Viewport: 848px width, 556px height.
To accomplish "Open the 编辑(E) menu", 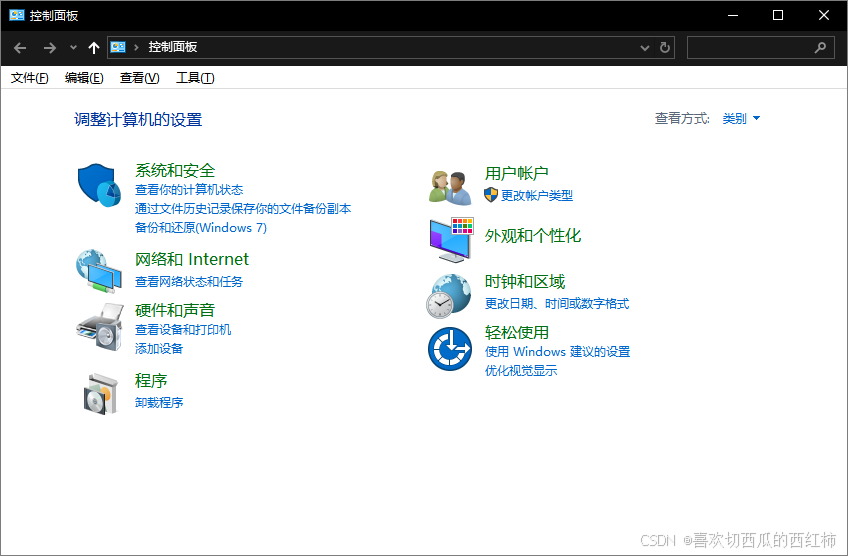I will 84,78.
